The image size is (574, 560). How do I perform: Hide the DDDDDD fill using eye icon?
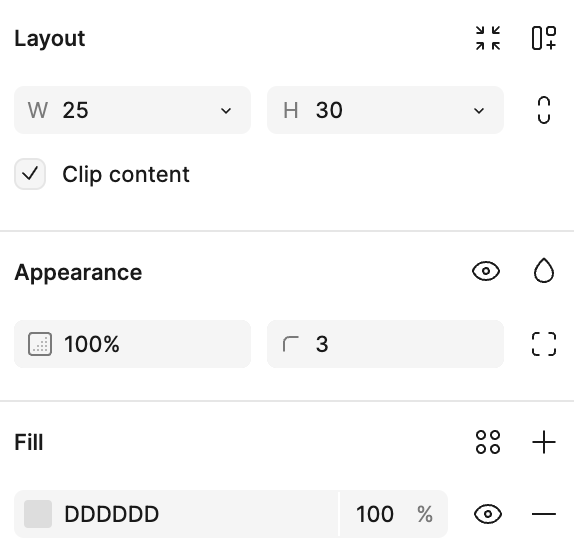click(488, 514)
